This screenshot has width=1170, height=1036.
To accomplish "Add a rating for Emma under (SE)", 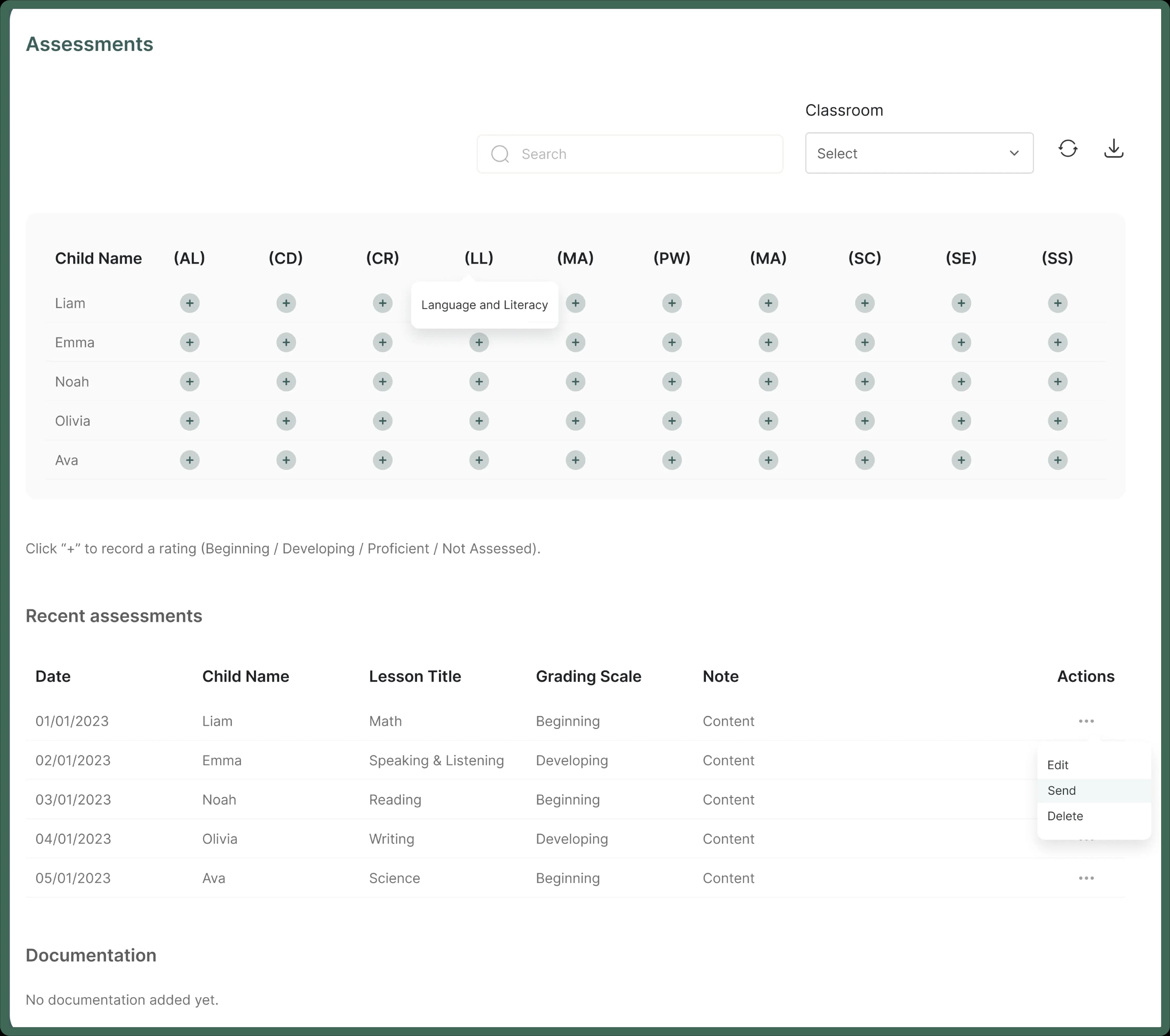I will (961, 342).
